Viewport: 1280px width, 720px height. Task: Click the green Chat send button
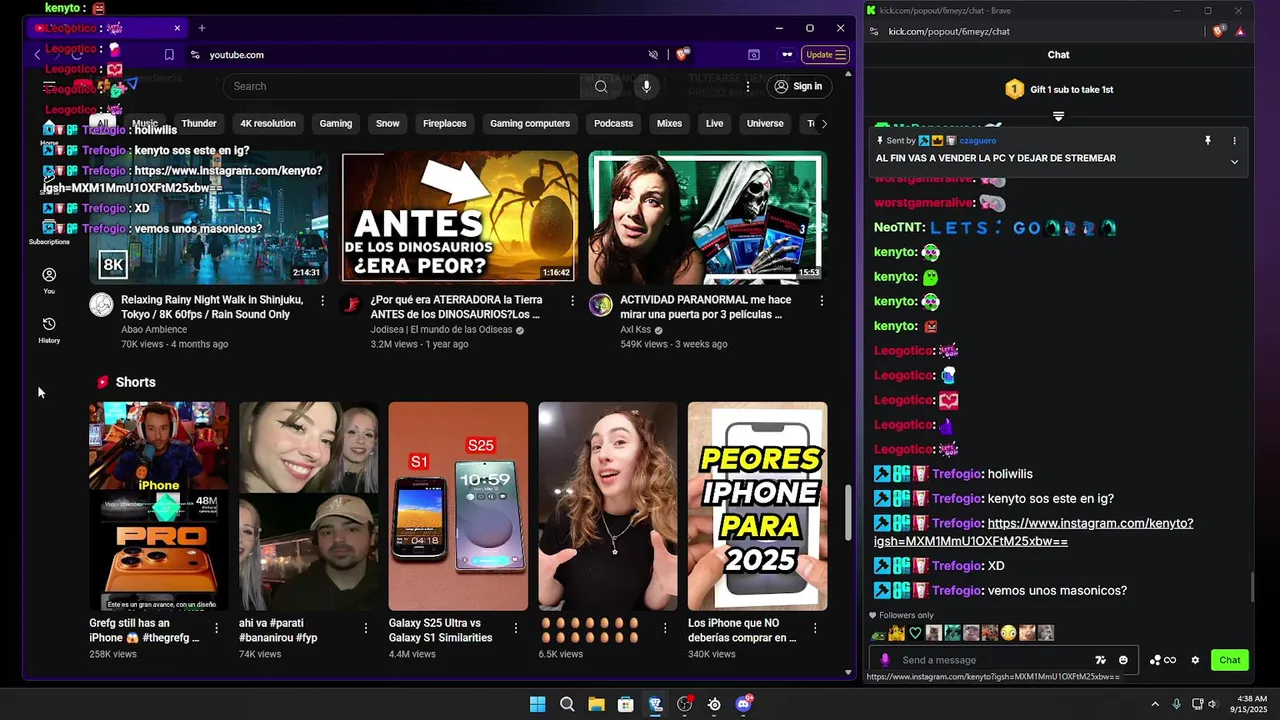pyautogui.click(x=1230, y=660)
